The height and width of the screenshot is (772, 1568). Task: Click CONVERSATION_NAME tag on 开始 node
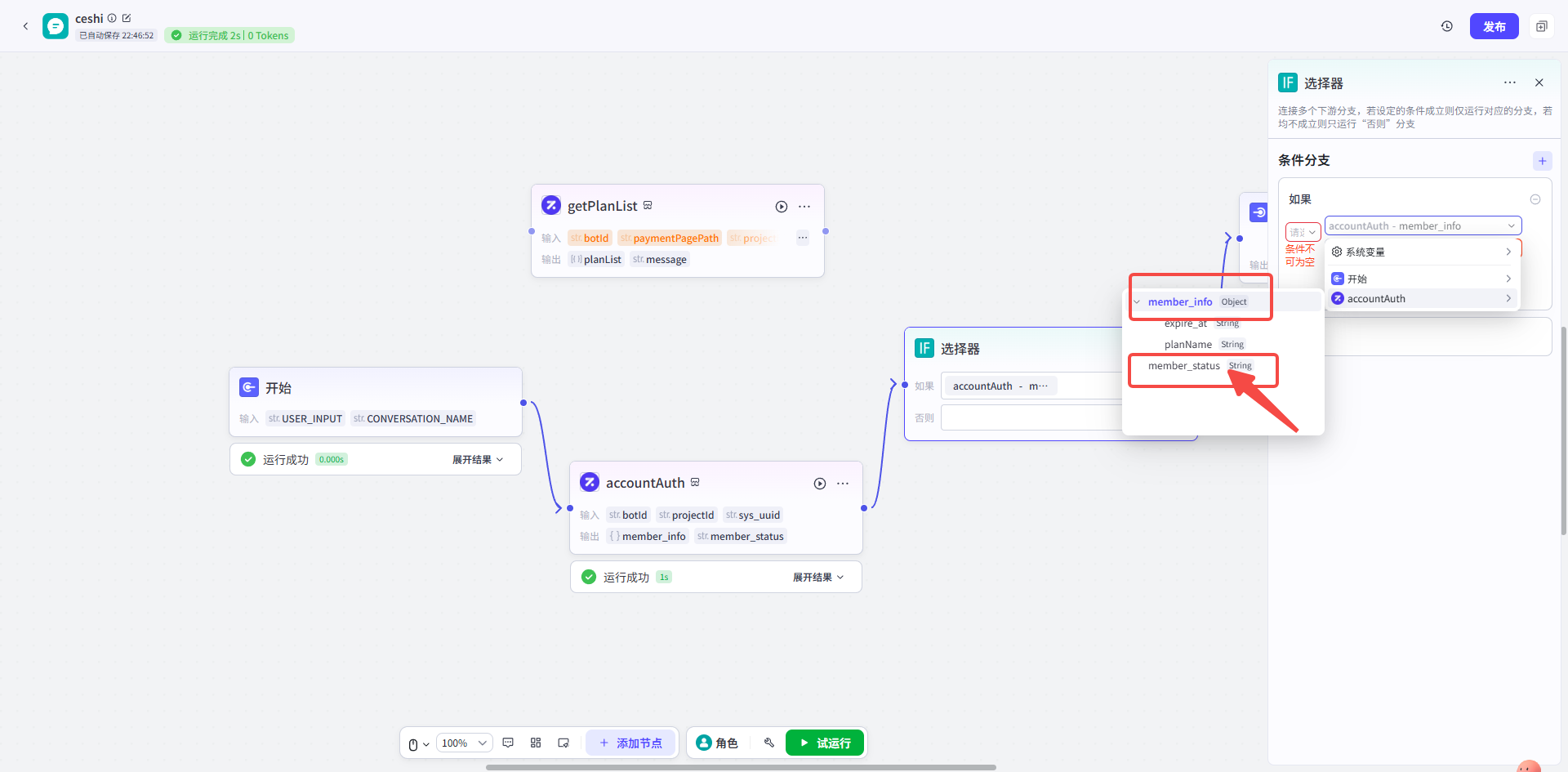point(413,418)
